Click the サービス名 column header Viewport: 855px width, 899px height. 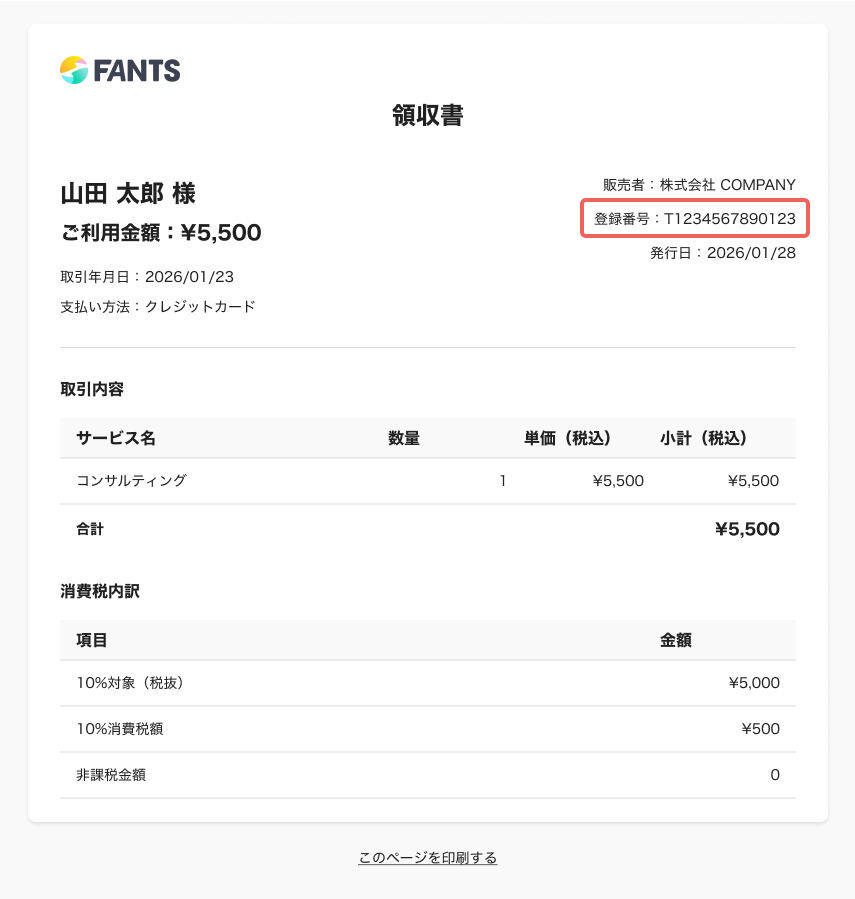(x=116, y=439)
